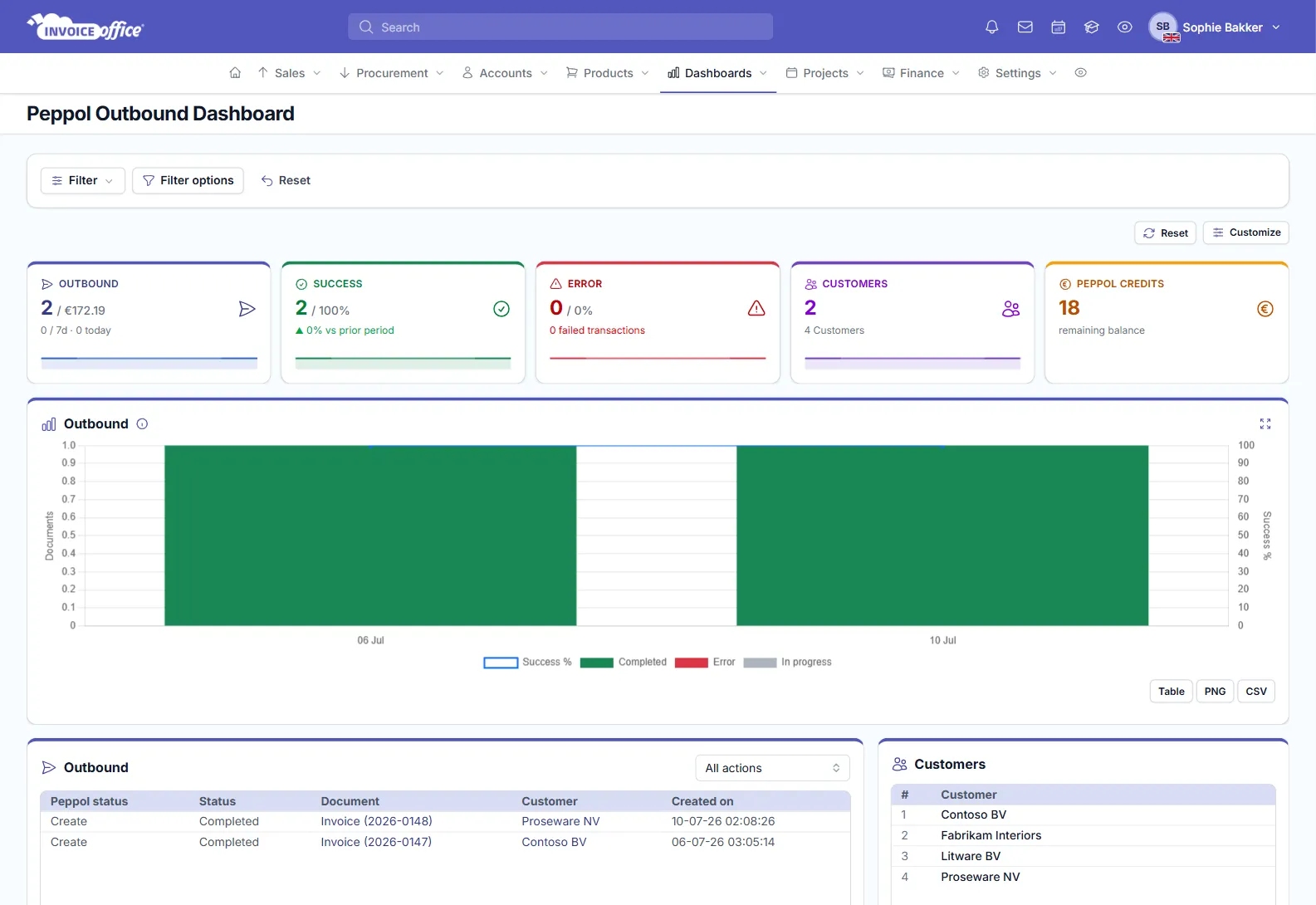Click the people icon in Customers card
Viewport: 1316px width, 905px height.
[x=1010, y=309]
